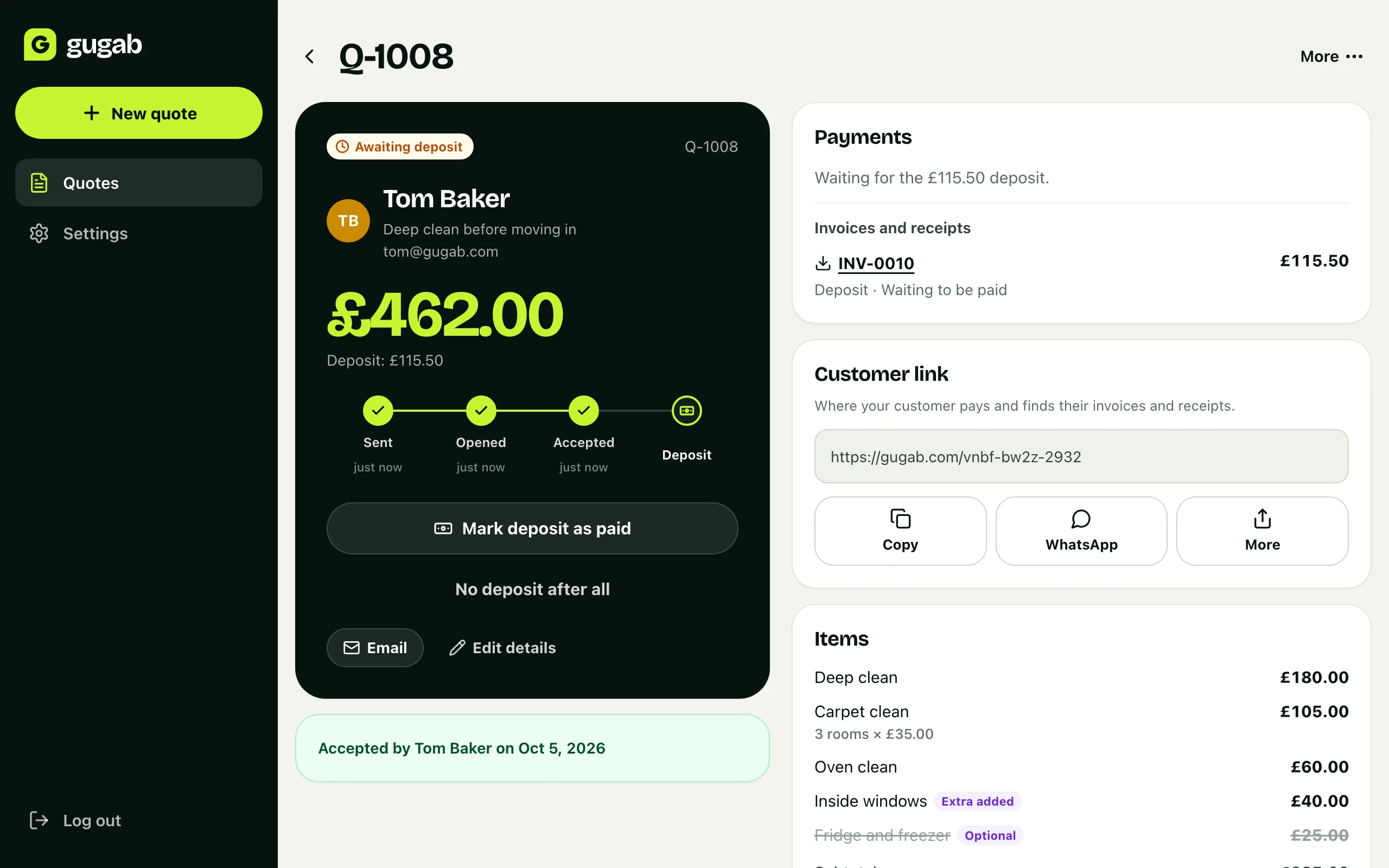Share the link via WhatsApp
This screenshot has height=868, width=1389.
click(x=1081, y=531)
